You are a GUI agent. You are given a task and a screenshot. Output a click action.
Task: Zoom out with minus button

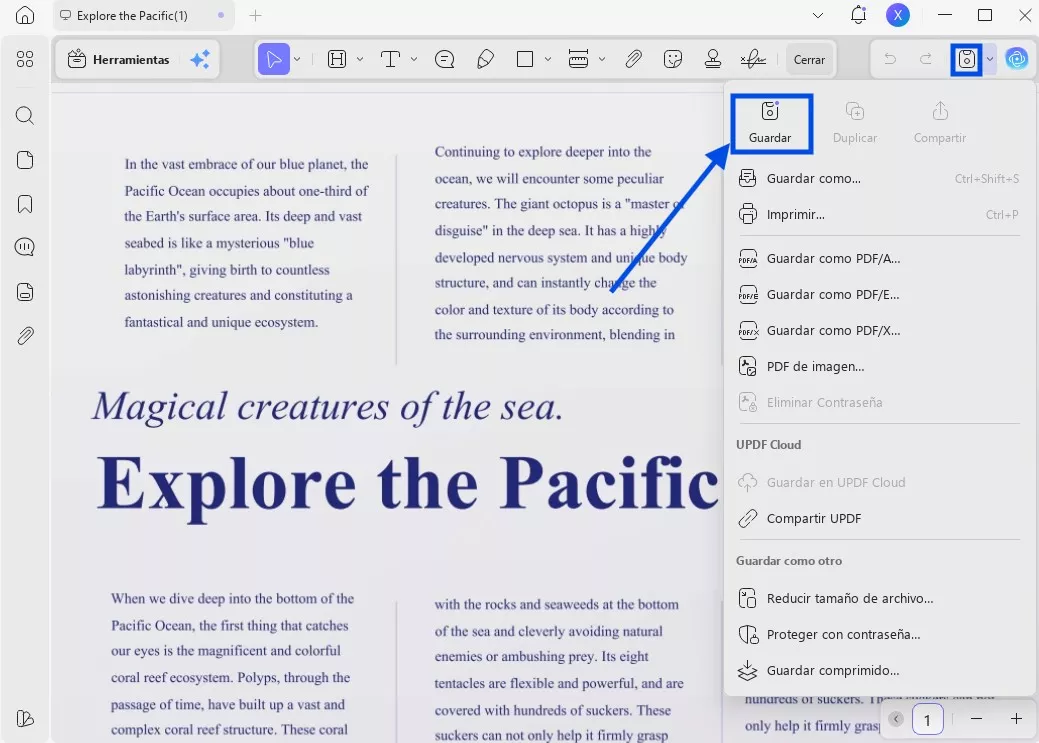pyautogui.click(x=976, y=718)
